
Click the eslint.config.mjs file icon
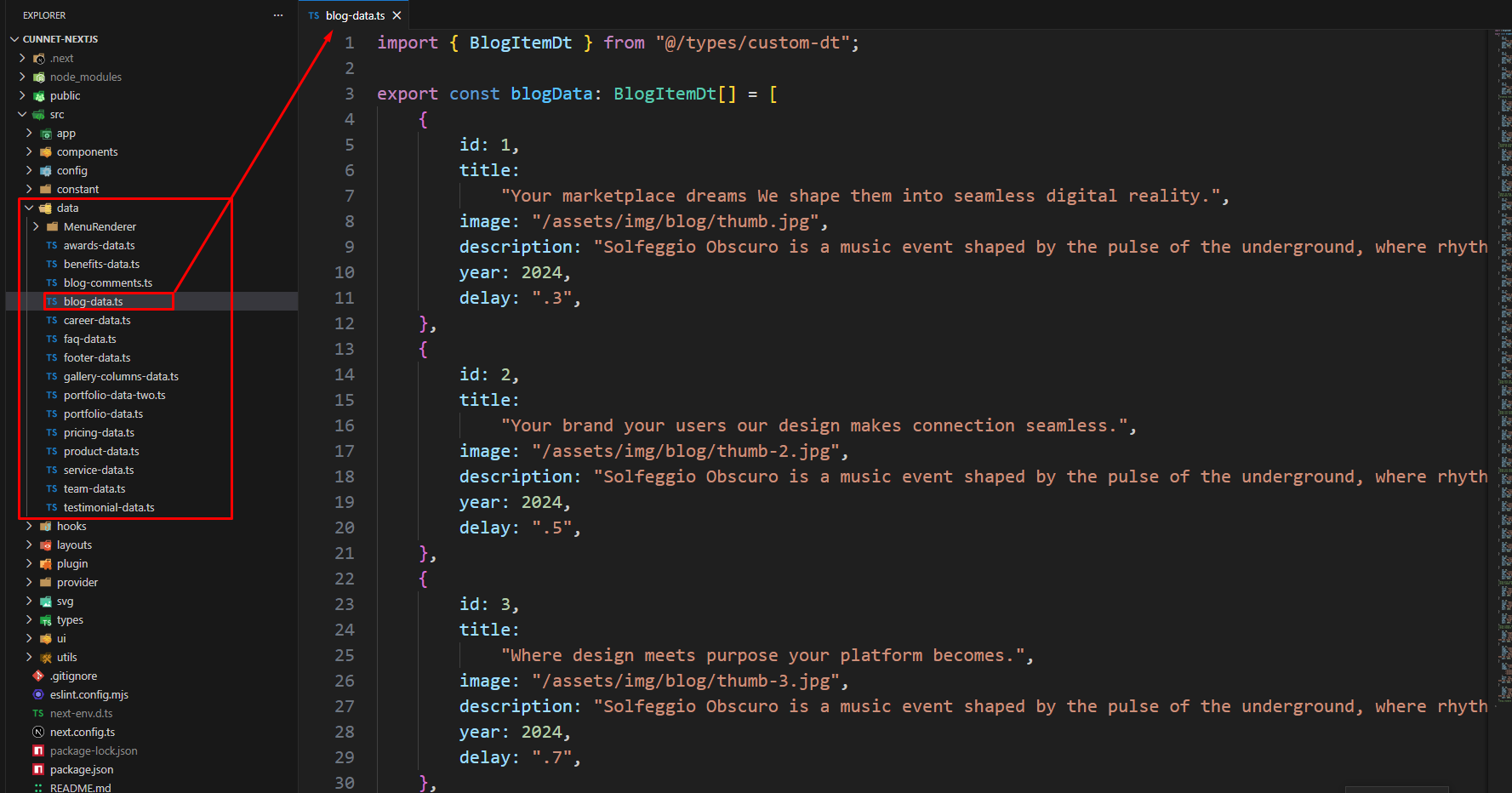coord(38,694)
